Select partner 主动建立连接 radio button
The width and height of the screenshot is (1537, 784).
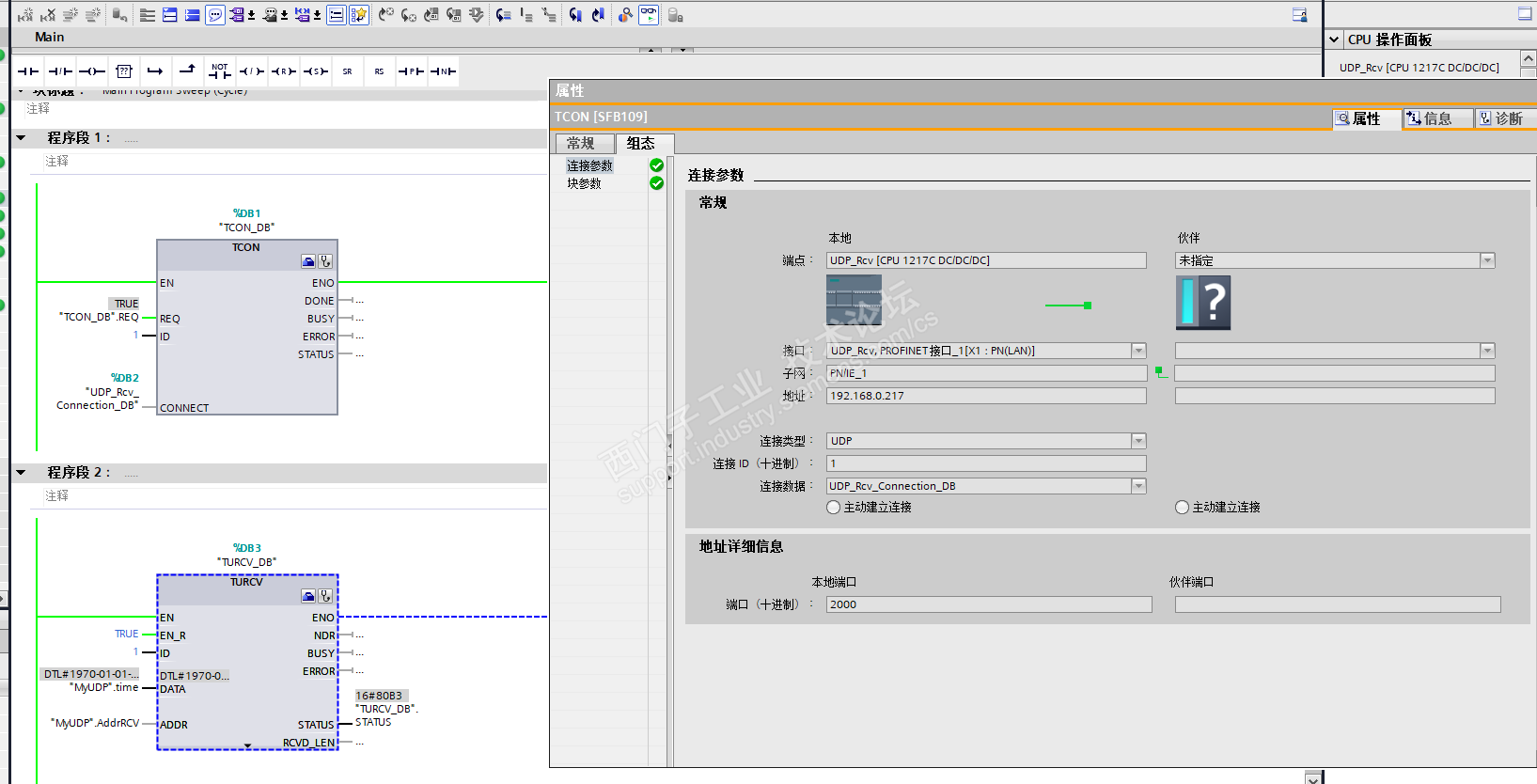click(1182, 508)
